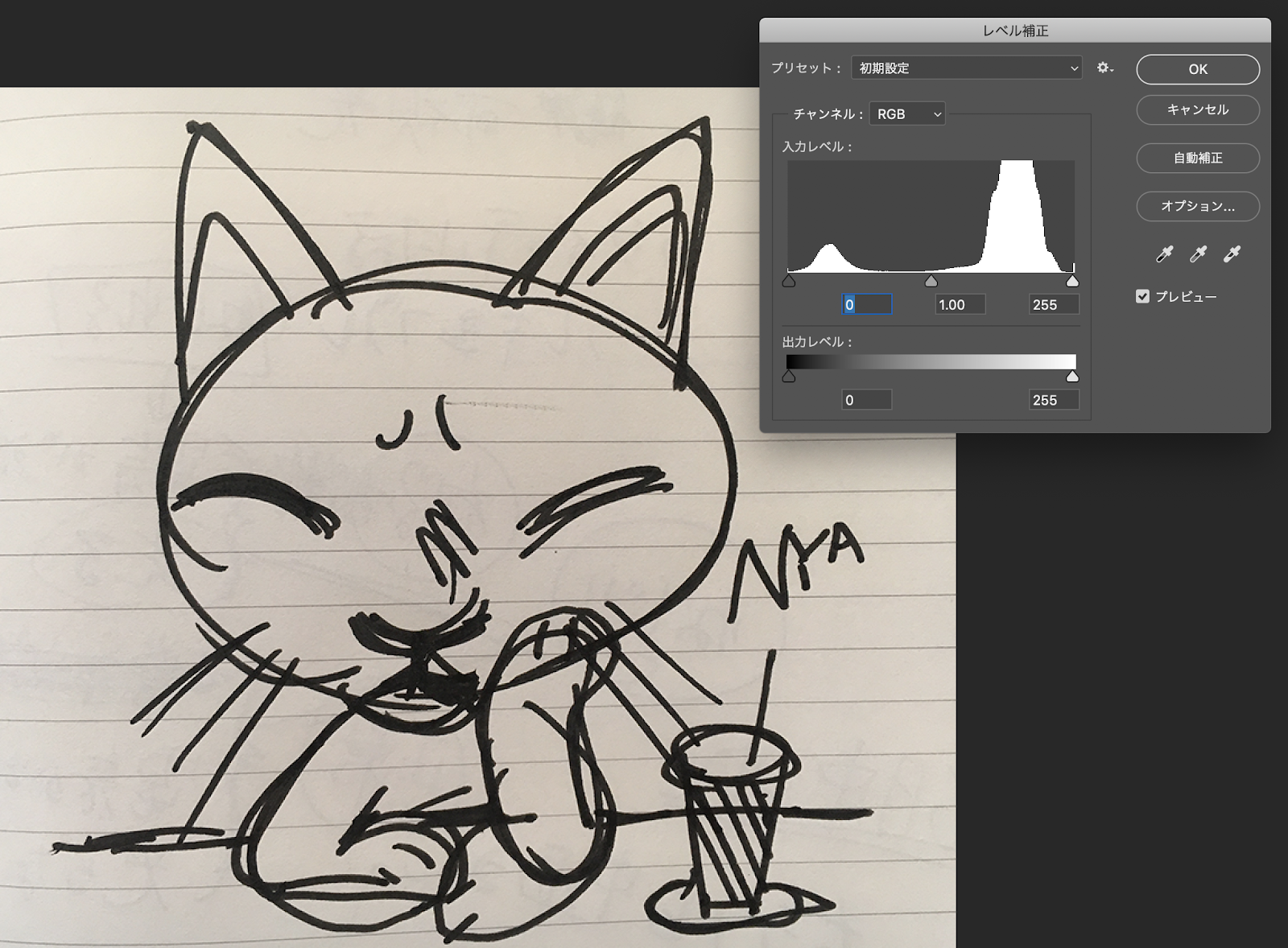1288x948 pixels.
Task: Select the white point eyedropper
Action: [x=1232, y=254]
